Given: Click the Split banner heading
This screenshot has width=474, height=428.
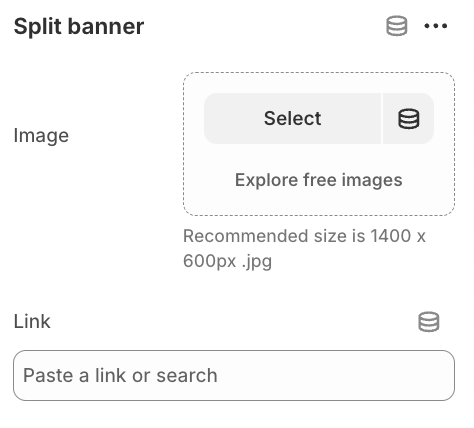Looking at the screenshot, I should (79, 26).
